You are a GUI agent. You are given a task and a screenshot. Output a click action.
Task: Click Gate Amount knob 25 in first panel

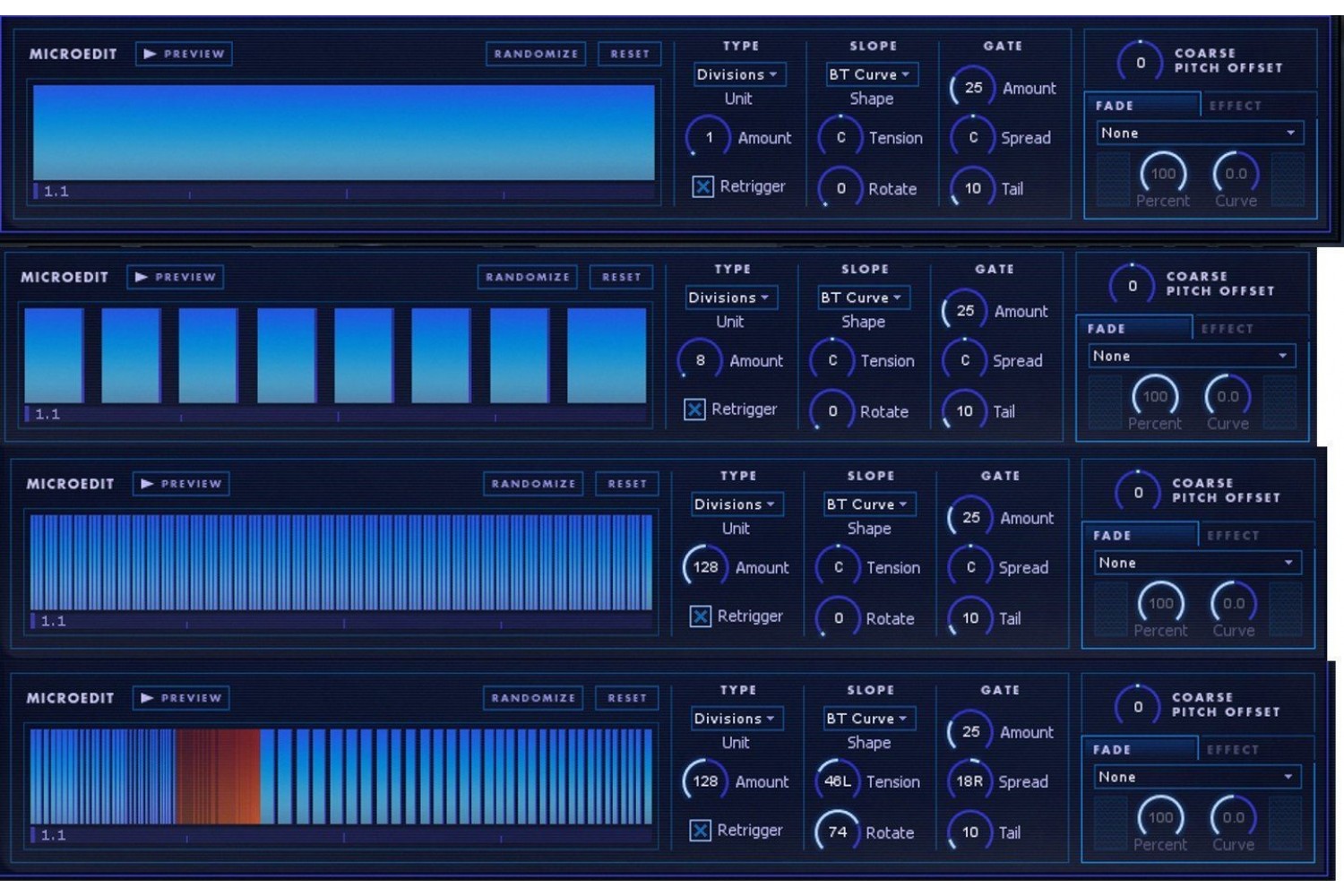(973, 88)
